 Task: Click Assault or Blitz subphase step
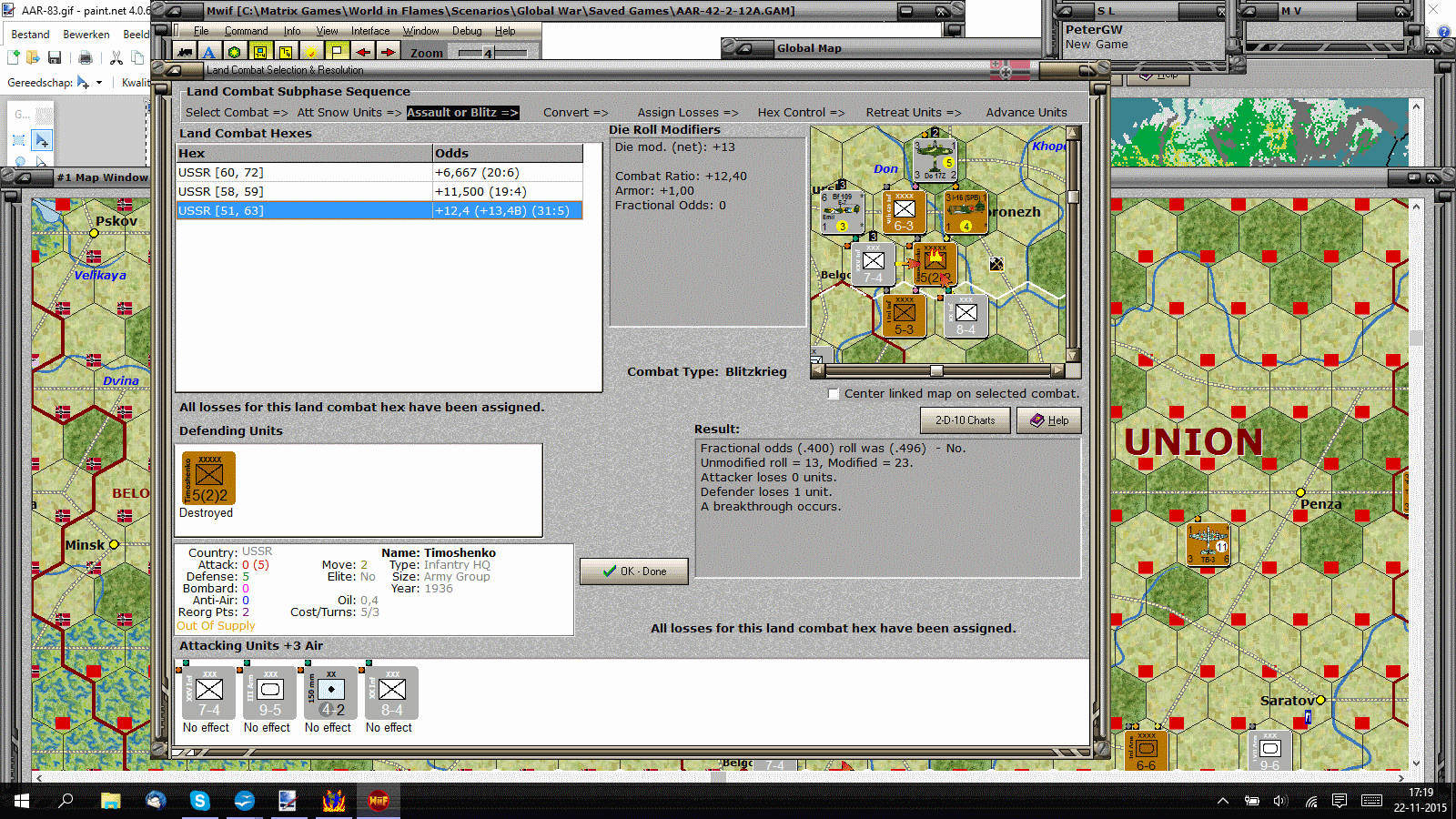point(462,113)
